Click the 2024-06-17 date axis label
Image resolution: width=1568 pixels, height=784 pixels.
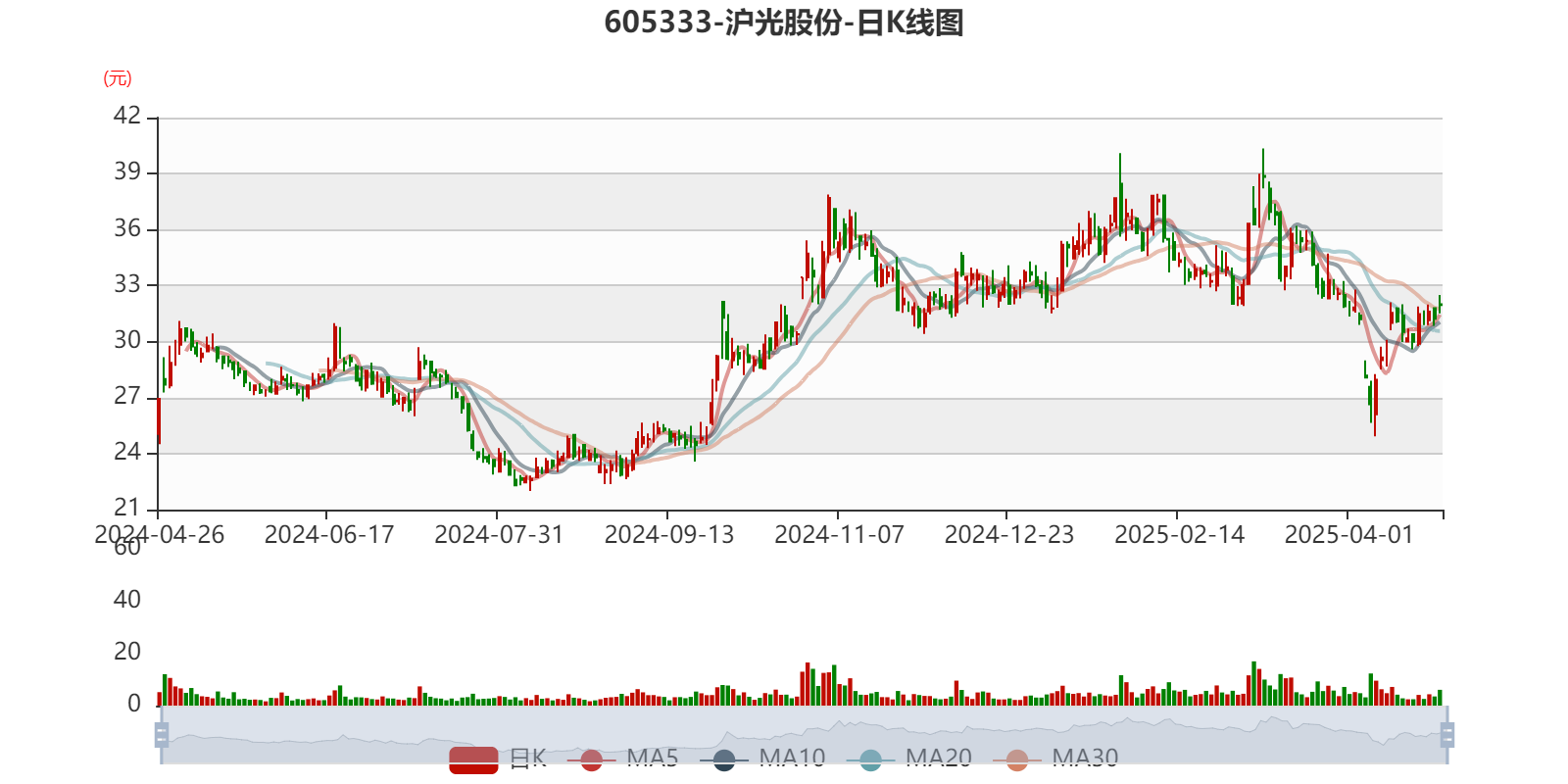[329, 535]
